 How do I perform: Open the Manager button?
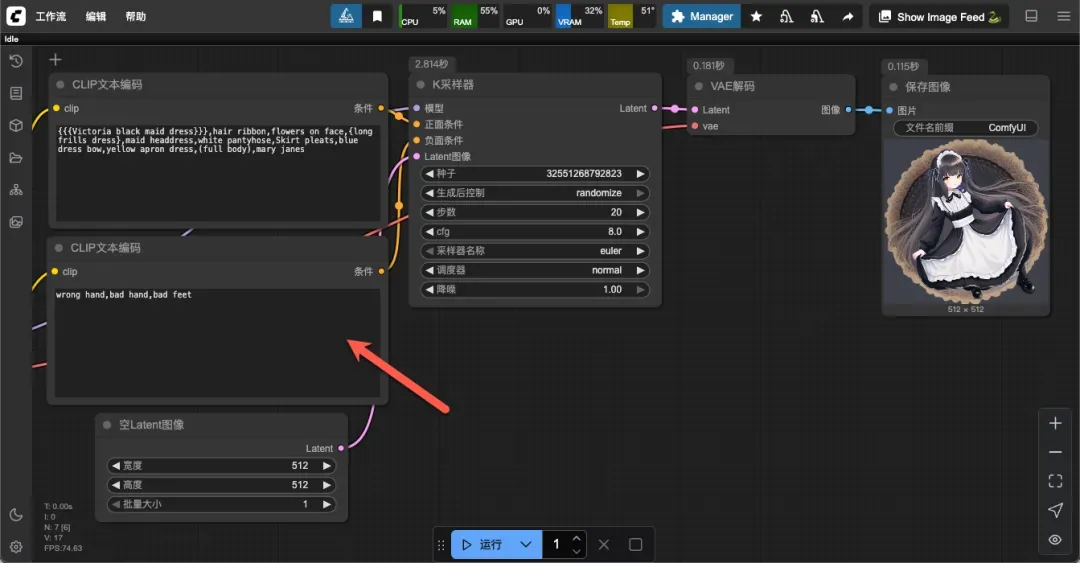click(x=702, y=16)
